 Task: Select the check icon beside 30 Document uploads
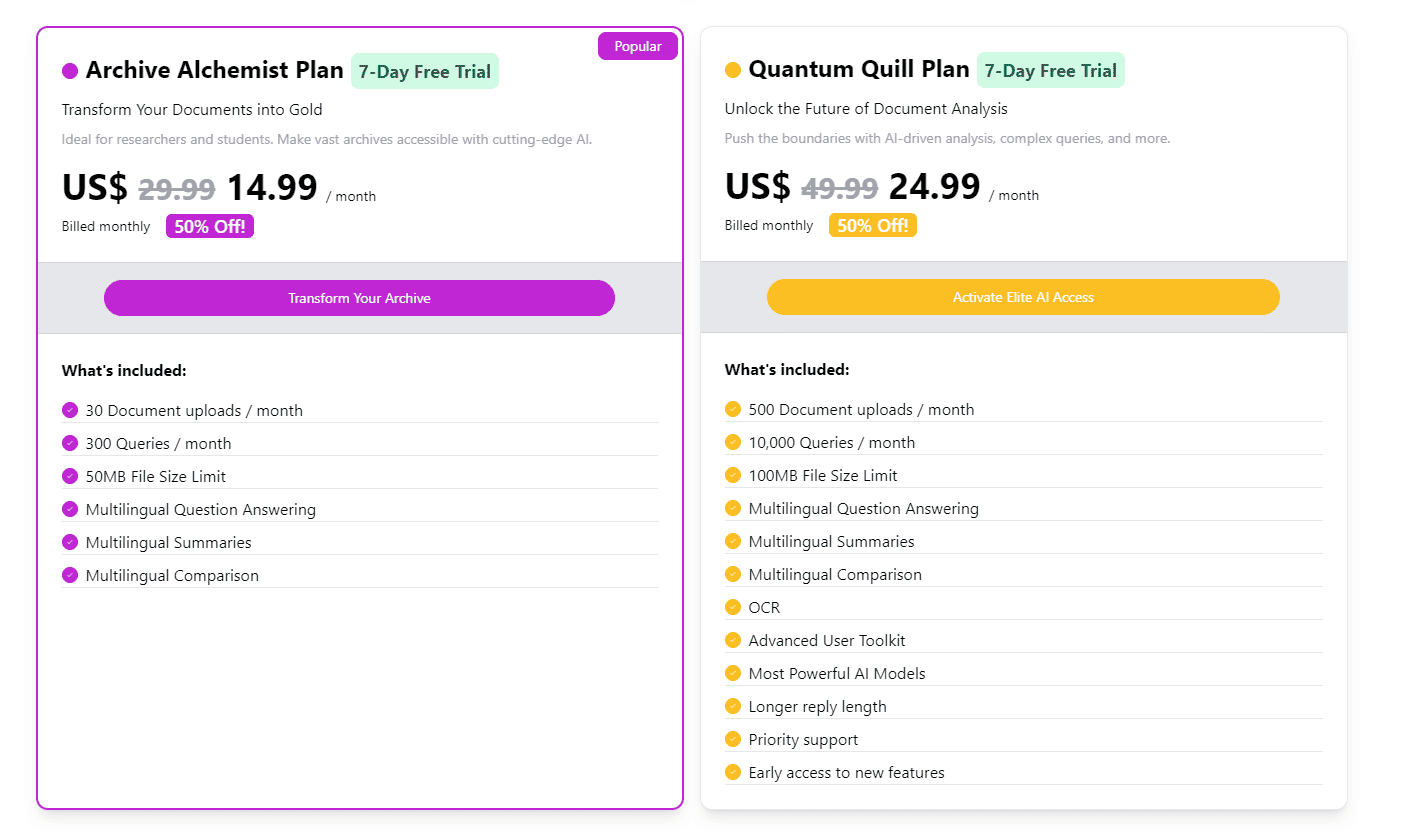[x=69, y=410]
